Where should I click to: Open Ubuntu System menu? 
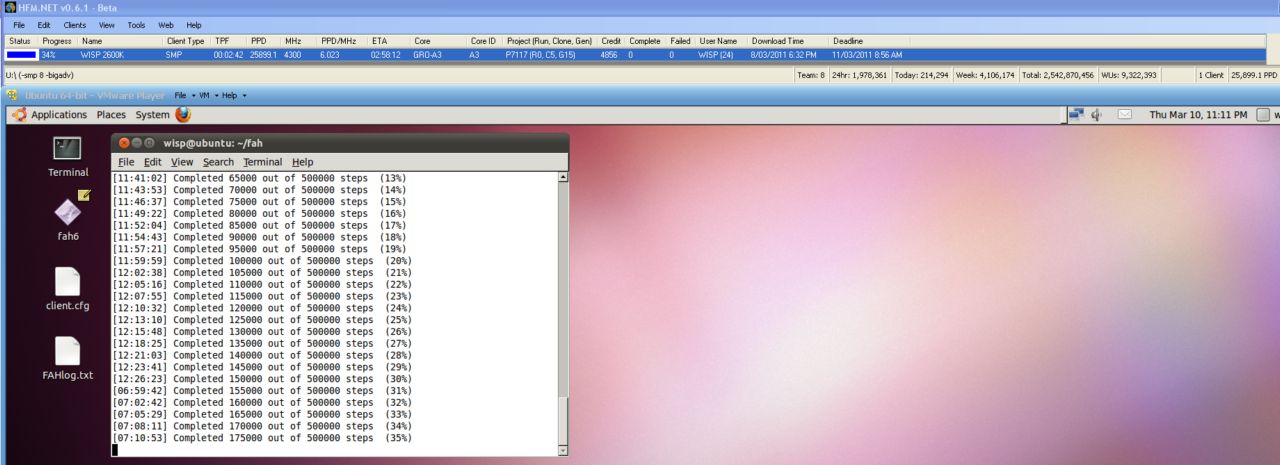[x=153, y=115]
